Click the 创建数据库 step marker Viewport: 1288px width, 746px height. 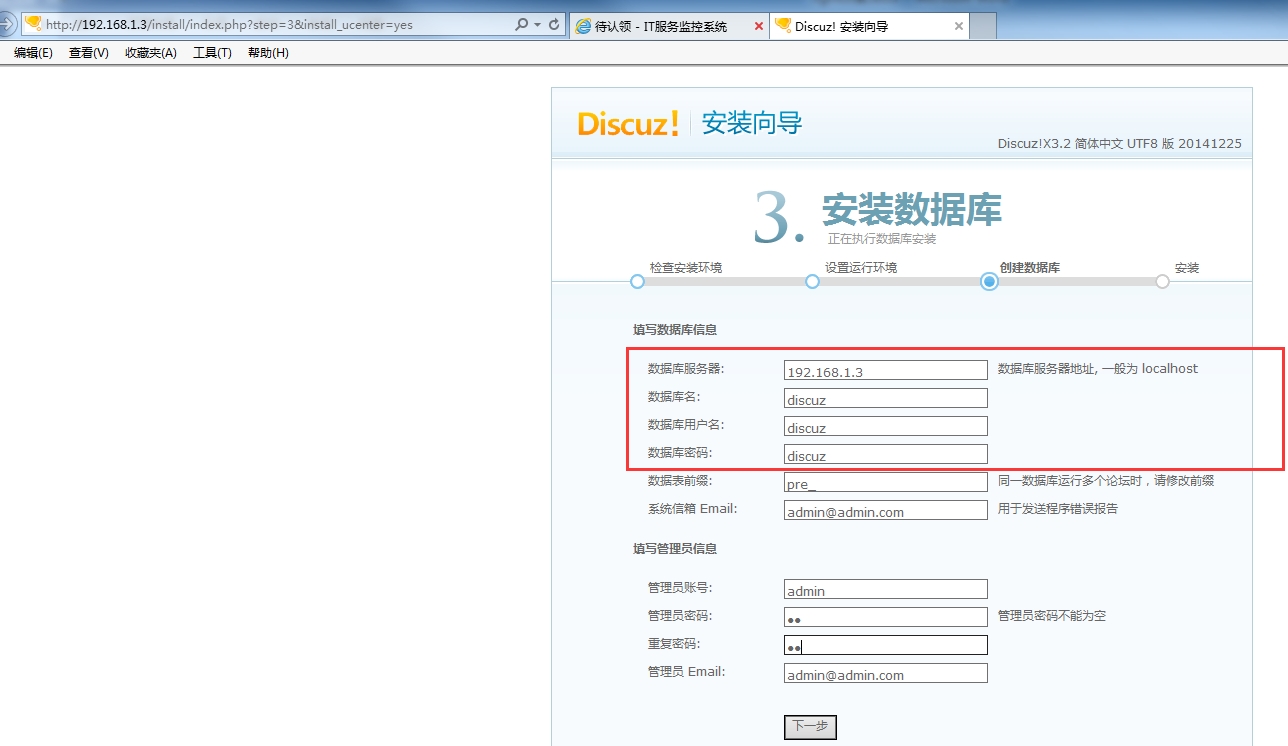pos(989,282)
